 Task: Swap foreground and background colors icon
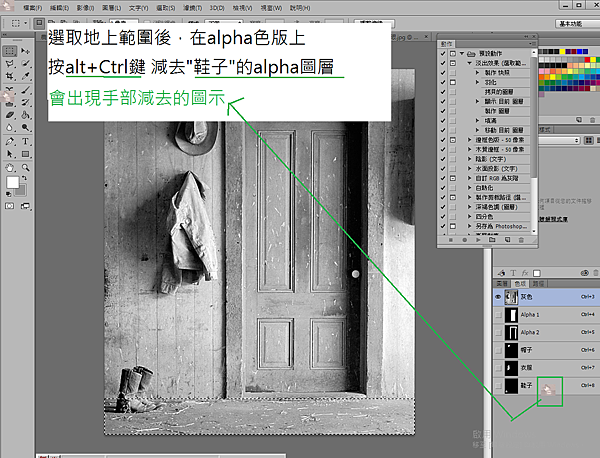point(24,178)
